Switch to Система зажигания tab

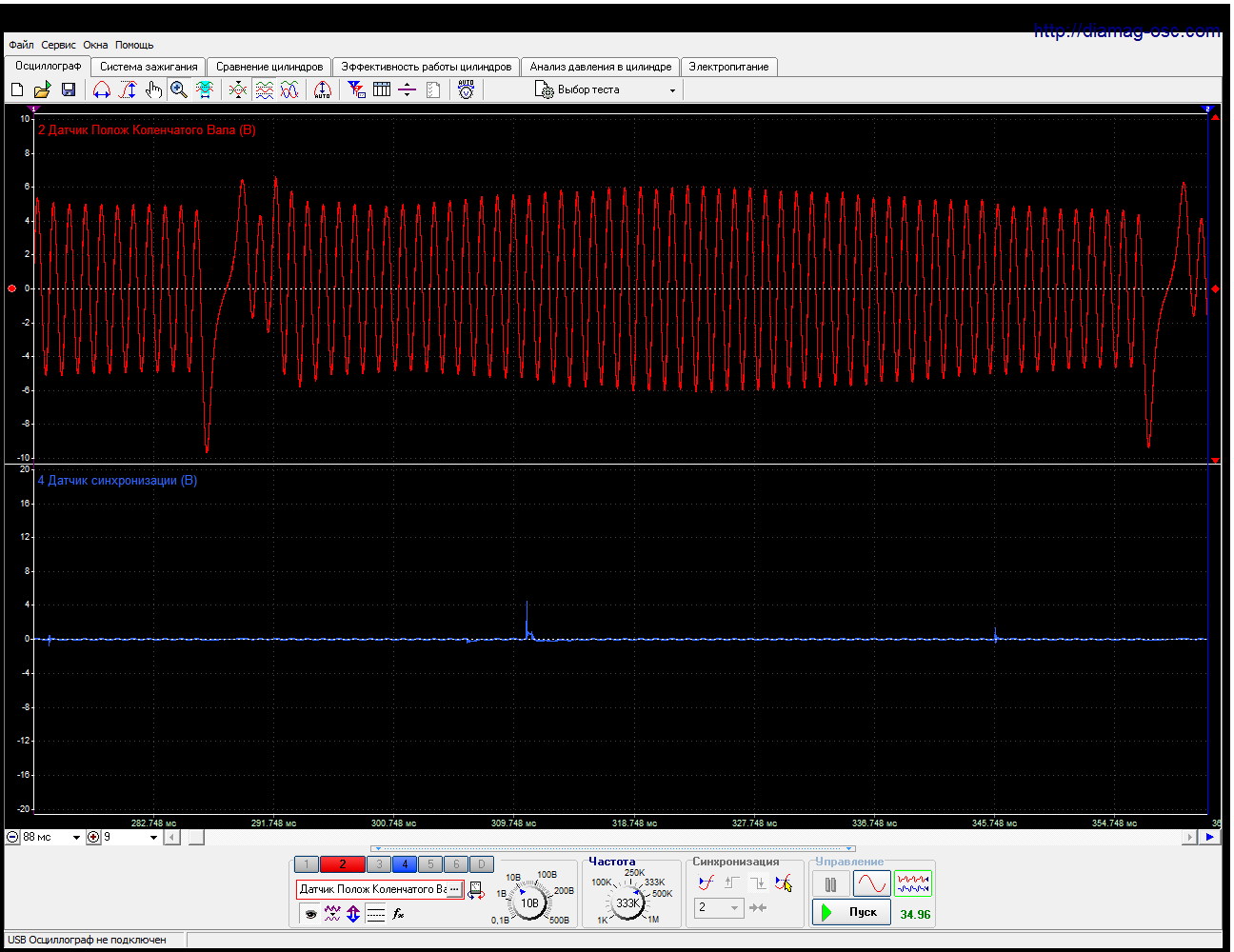(149, 67)
